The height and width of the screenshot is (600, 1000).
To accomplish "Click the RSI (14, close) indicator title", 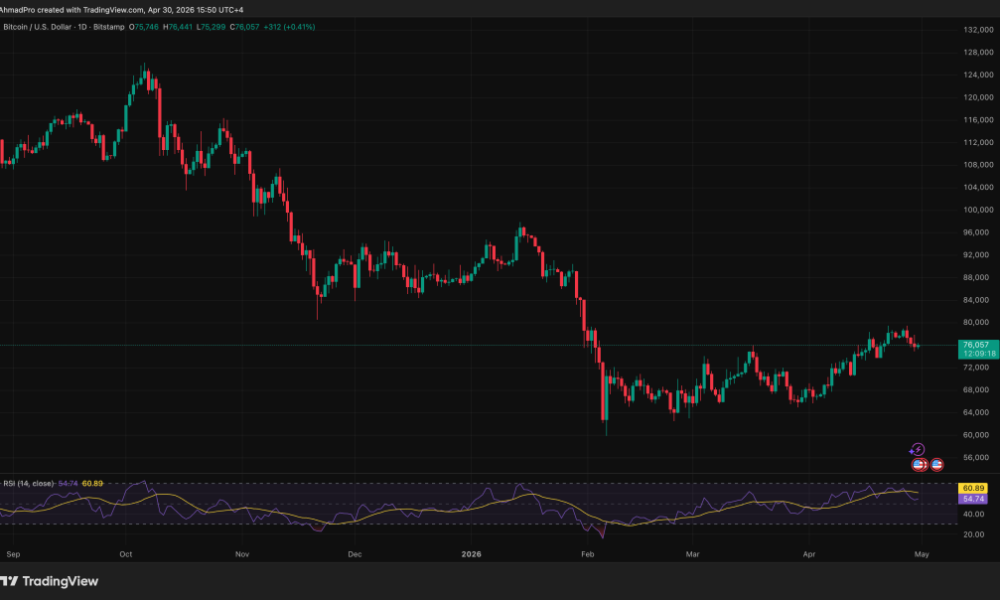I will 29,483.
